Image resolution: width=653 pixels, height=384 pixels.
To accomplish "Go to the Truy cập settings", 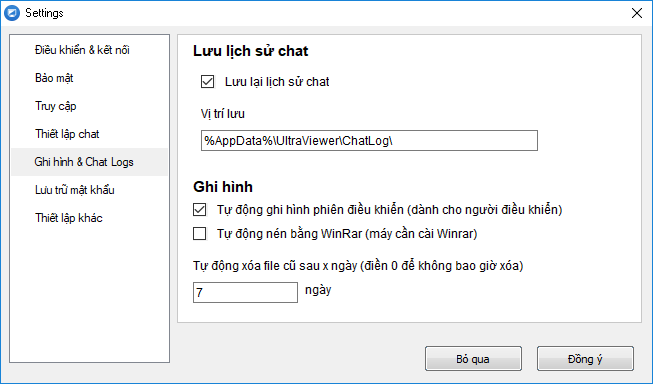I will [55, 106].
